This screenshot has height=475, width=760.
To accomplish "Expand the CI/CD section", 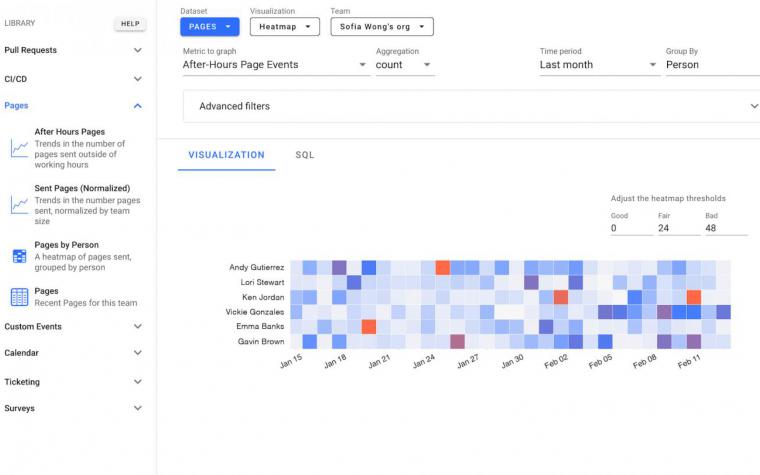I will pos(74,79).
